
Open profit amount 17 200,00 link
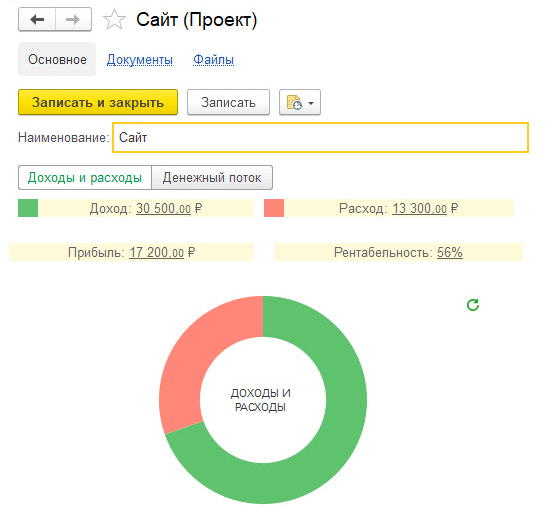(x=156, y=252)
